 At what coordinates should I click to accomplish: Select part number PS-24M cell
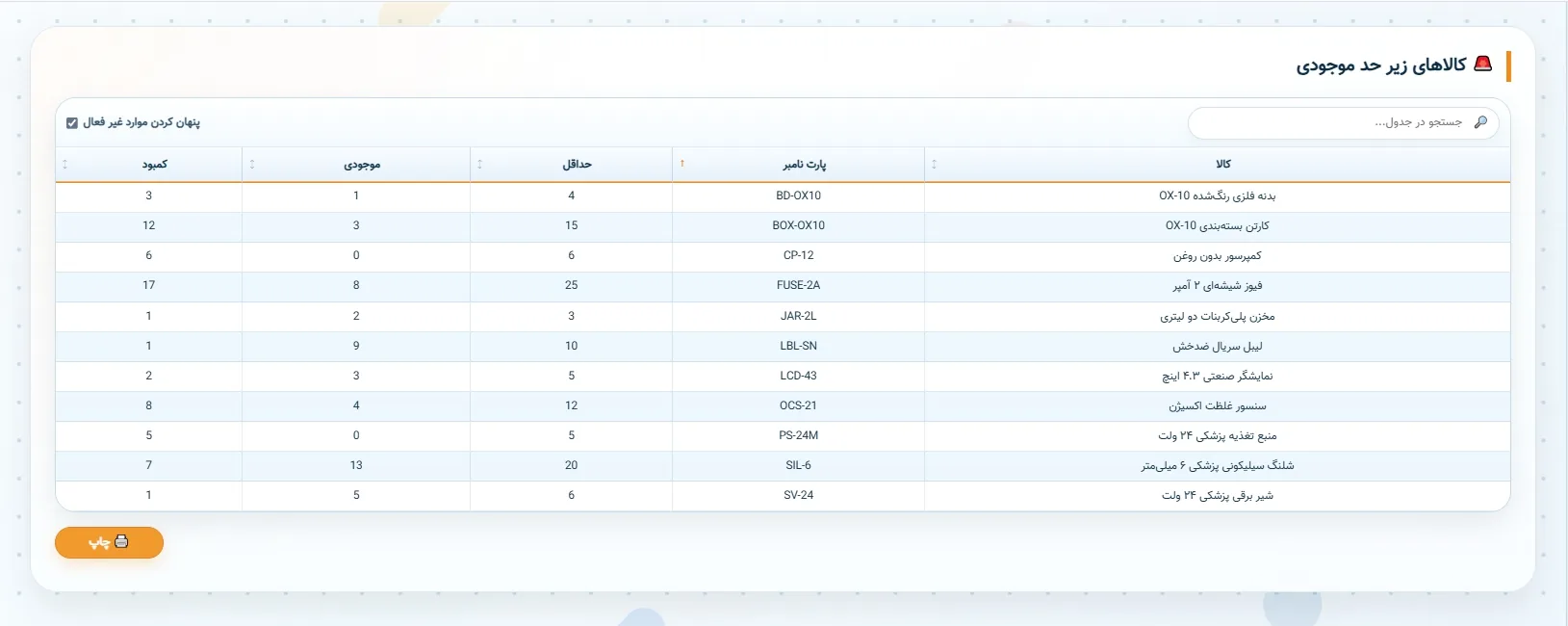(x=798, y=435)
